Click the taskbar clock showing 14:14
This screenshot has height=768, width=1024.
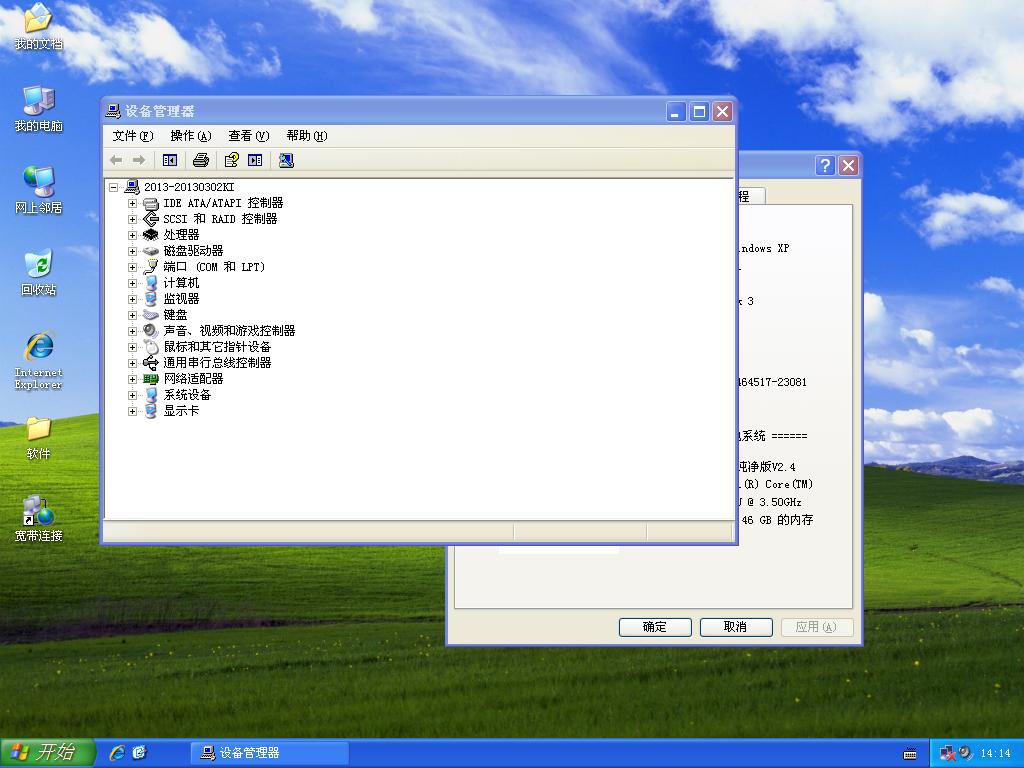(x=995, y=754)
